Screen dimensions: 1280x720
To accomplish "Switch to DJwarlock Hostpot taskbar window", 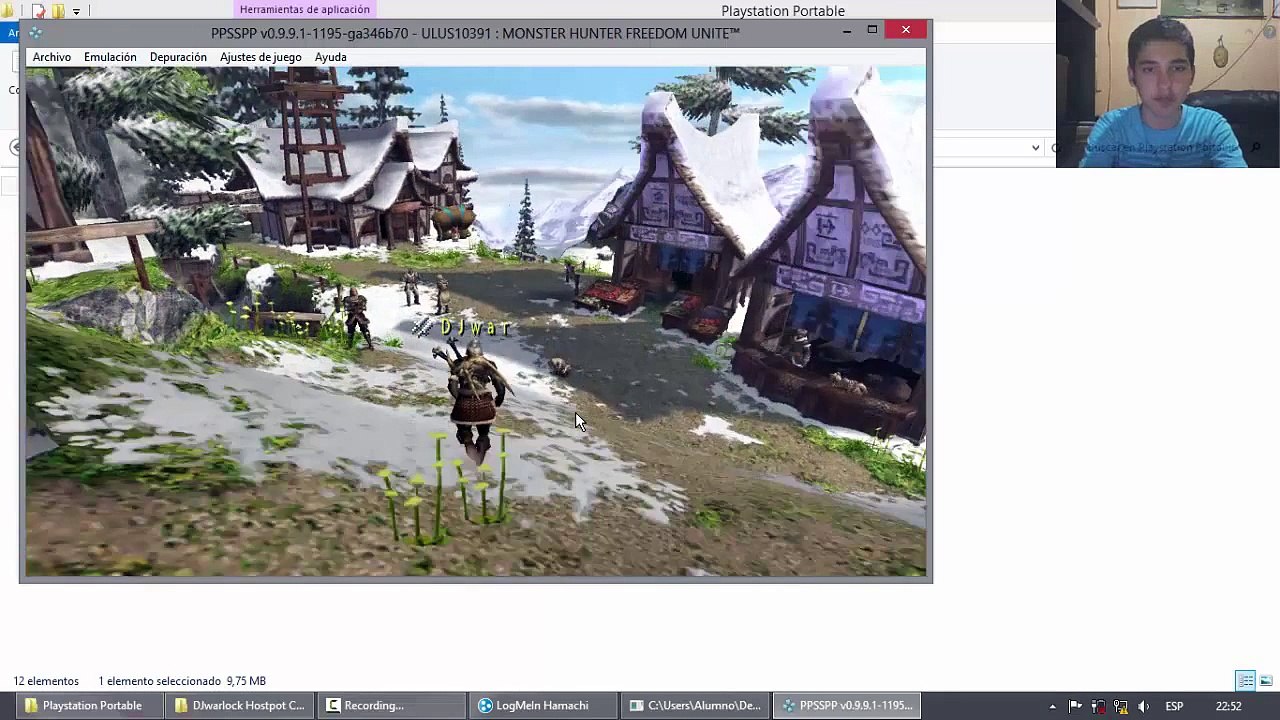I will point(239,706).
